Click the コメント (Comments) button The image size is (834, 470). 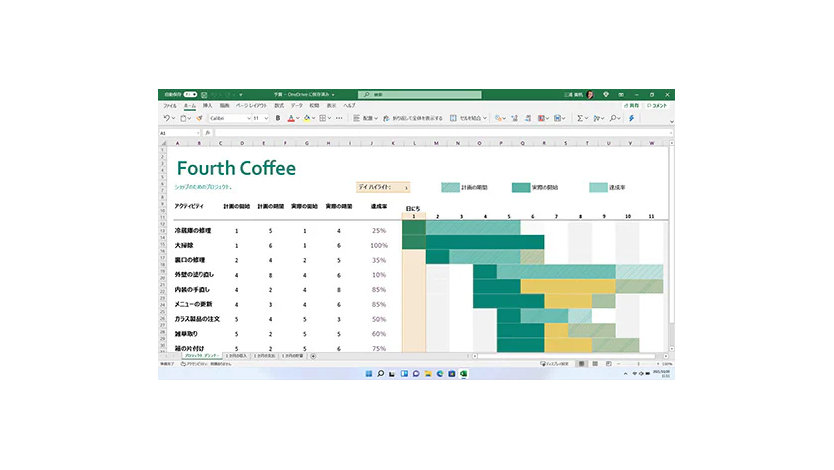[x=657, y=106]
